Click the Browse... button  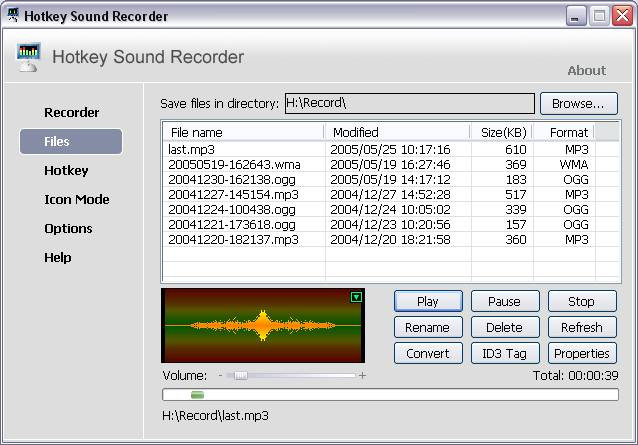[x=579, y=104]
